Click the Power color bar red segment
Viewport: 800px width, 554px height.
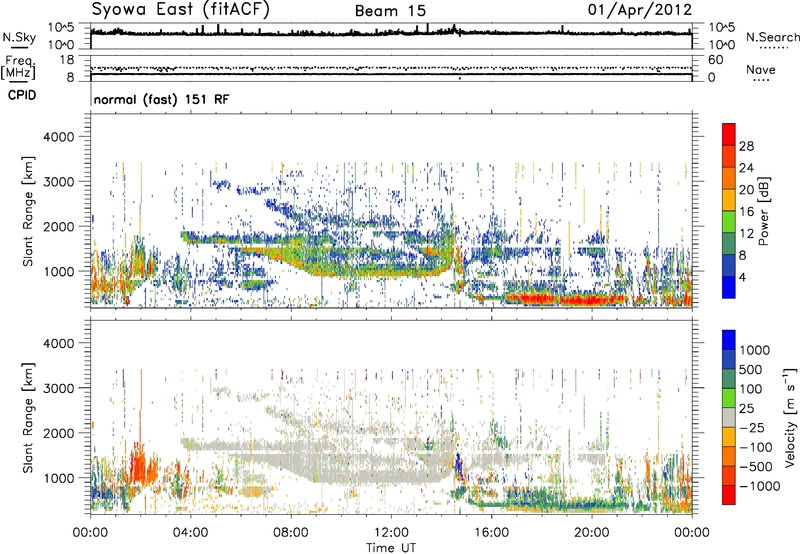[x=729, y=134]
